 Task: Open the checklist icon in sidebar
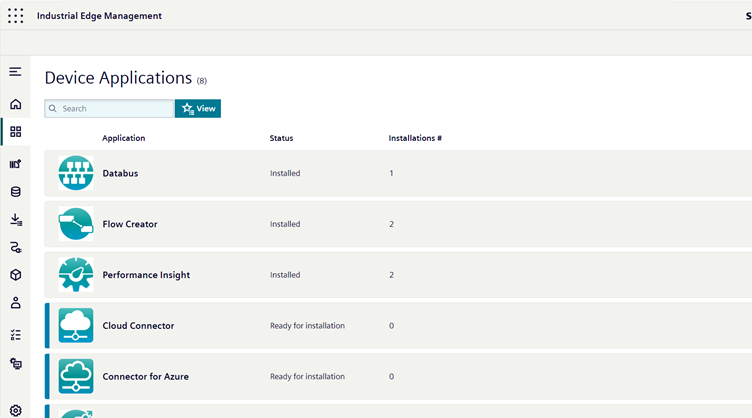click(15, 335)
